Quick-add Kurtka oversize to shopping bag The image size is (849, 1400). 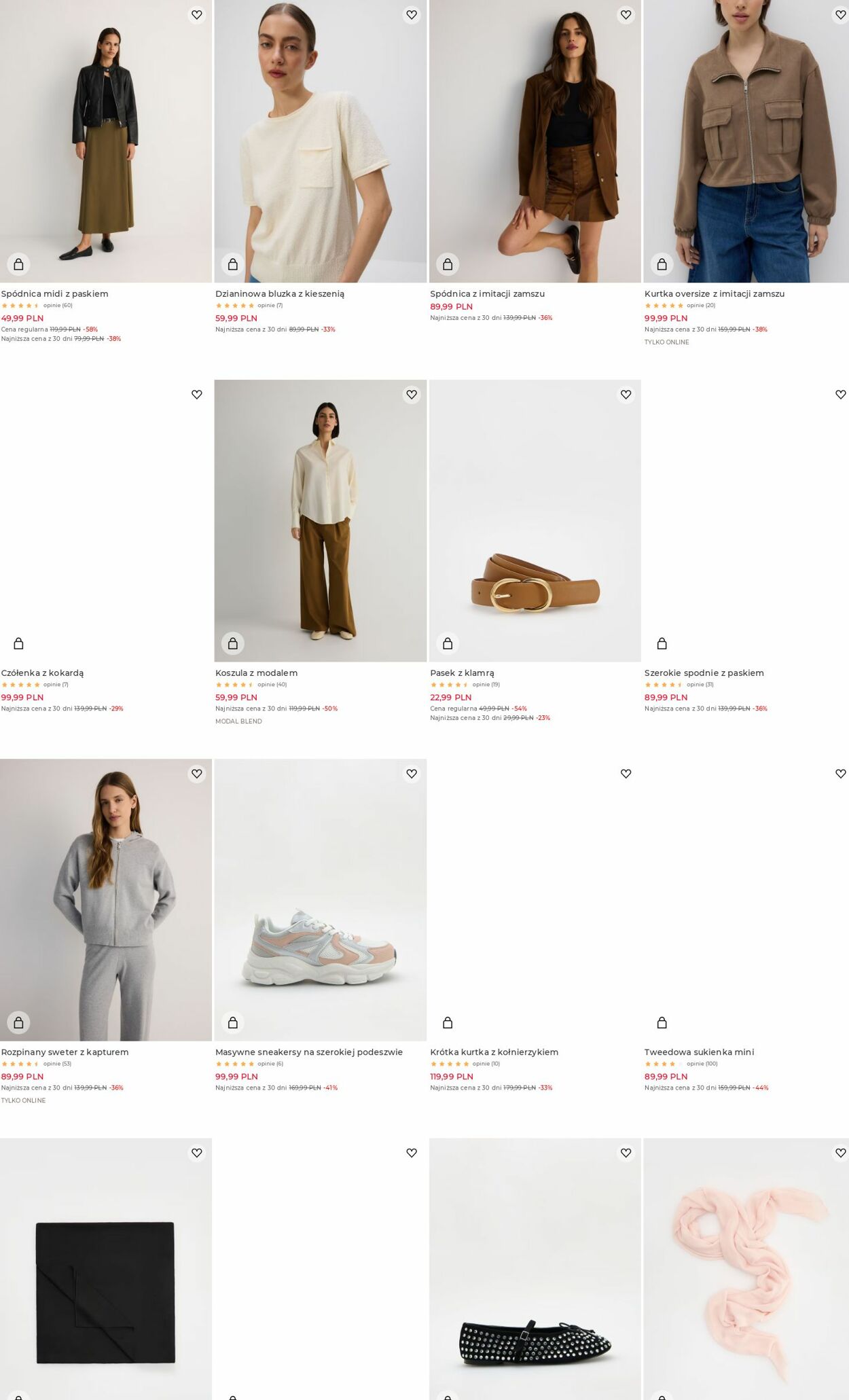[662, 264]
